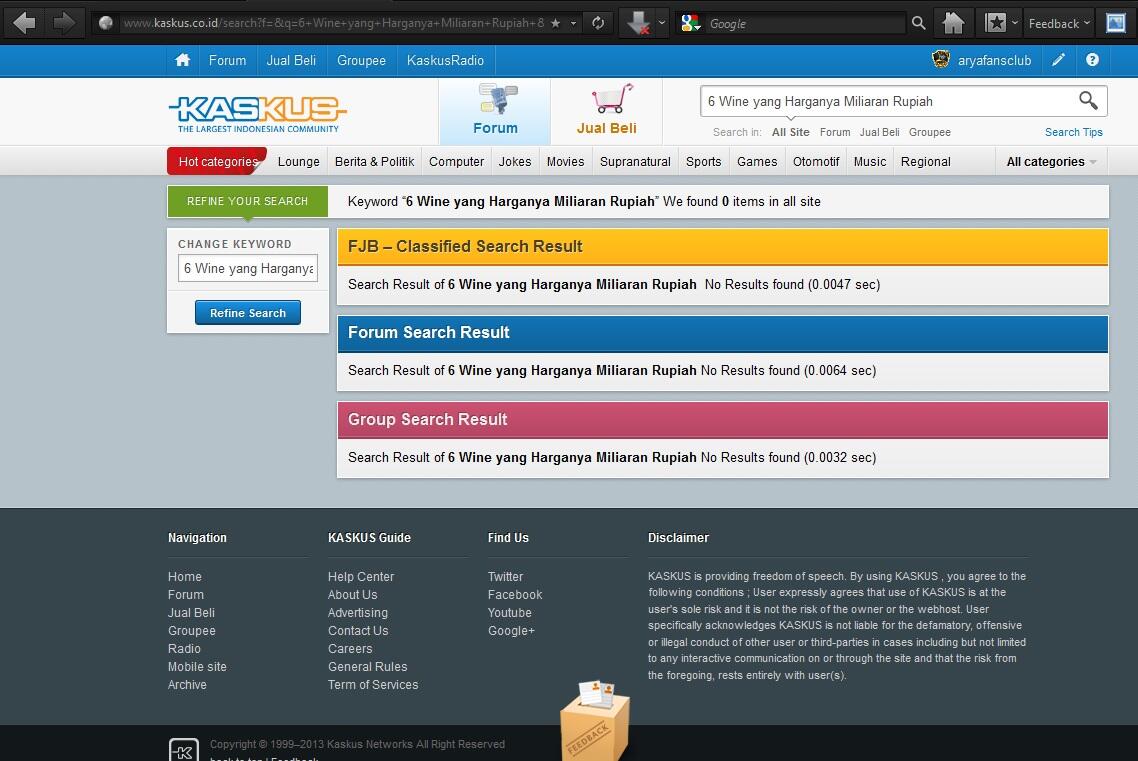Click the aryafansclub username link

[x=994, y=60]
